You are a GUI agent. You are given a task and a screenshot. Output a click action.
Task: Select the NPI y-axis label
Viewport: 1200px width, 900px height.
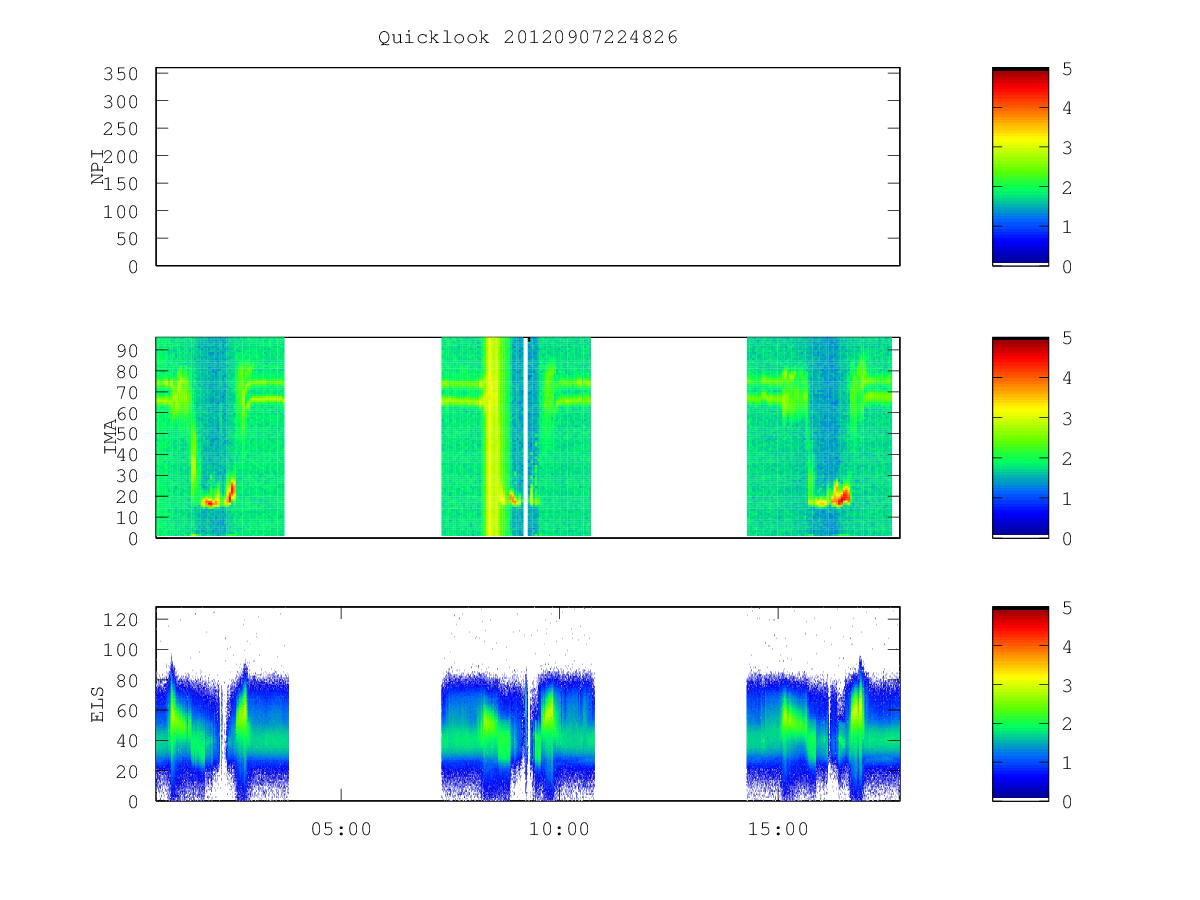point(99,167)
